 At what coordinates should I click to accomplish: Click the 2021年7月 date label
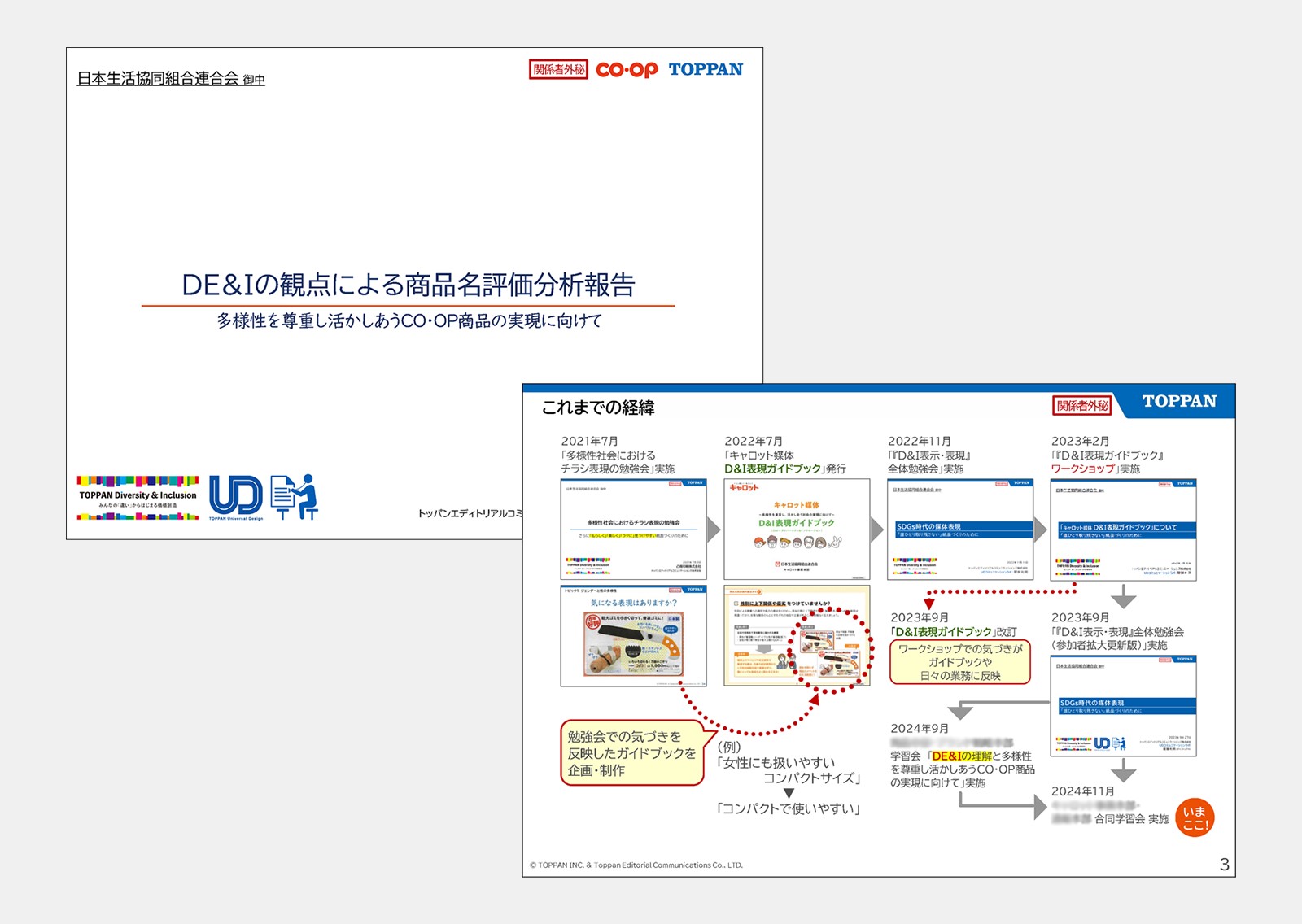[589, 441]
